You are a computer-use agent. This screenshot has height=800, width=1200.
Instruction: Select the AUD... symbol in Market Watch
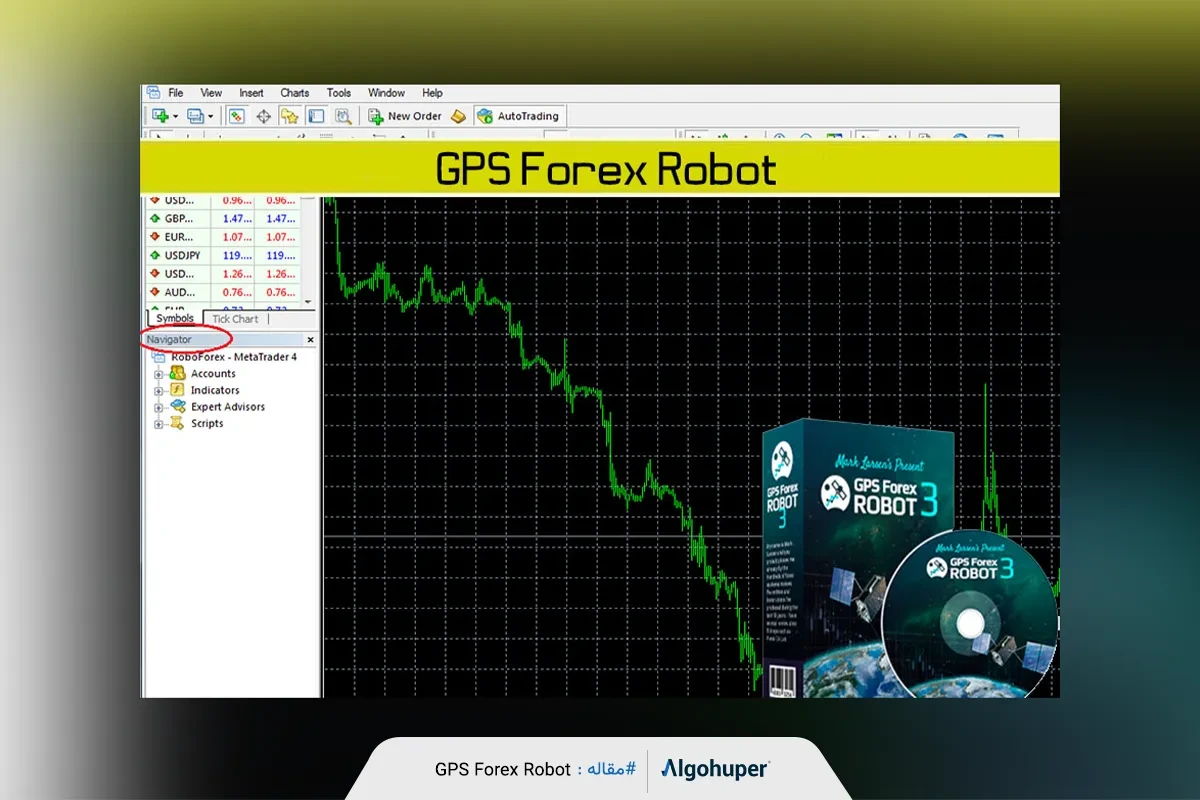179,292
